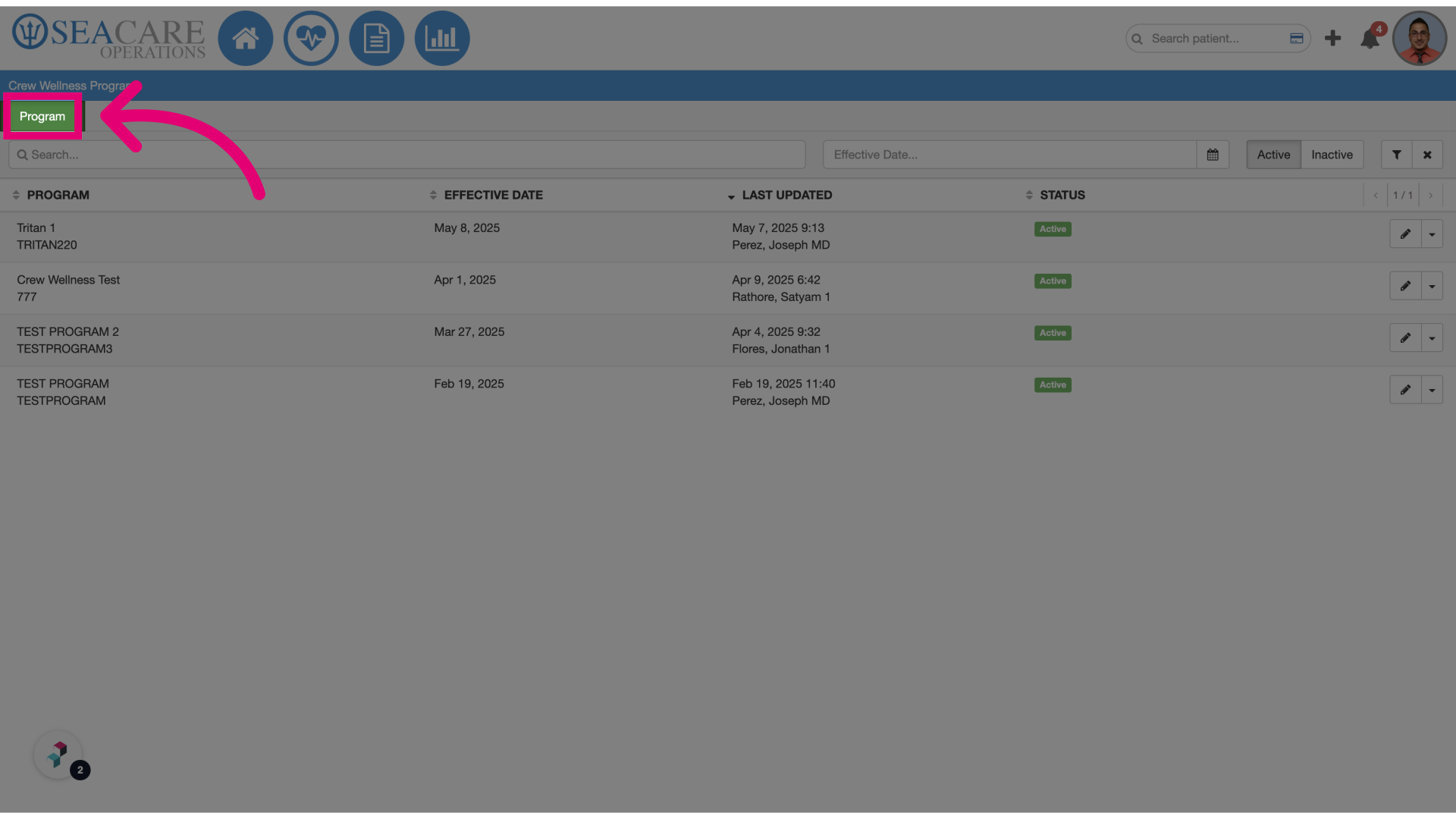Open the heart monitor health icon
This screenshot has height=819, width=1456.
click(311, 38)
